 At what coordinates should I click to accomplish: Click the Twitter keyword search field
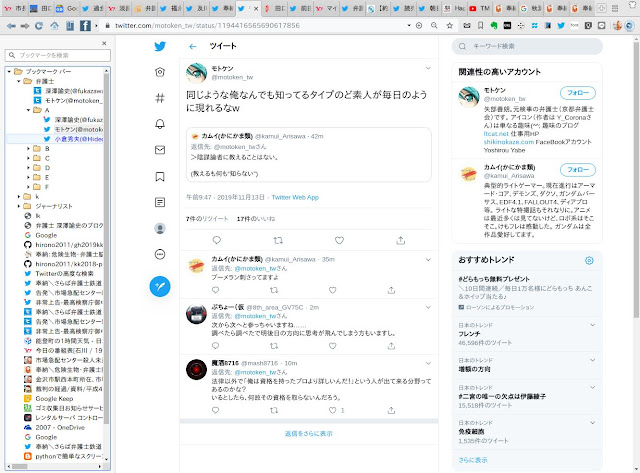click(527, 47)
